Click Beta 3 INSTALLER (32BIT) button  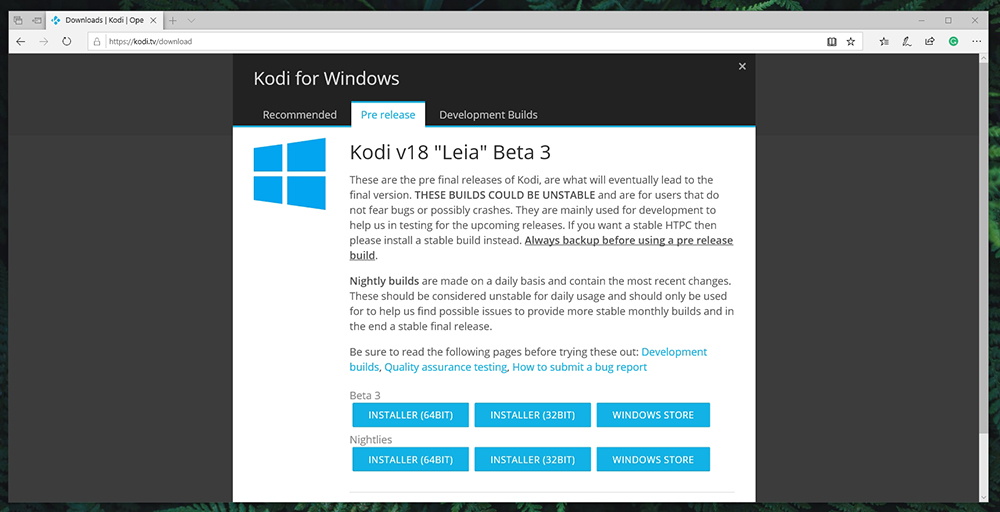pyautogui.click(x=533, y=415)
